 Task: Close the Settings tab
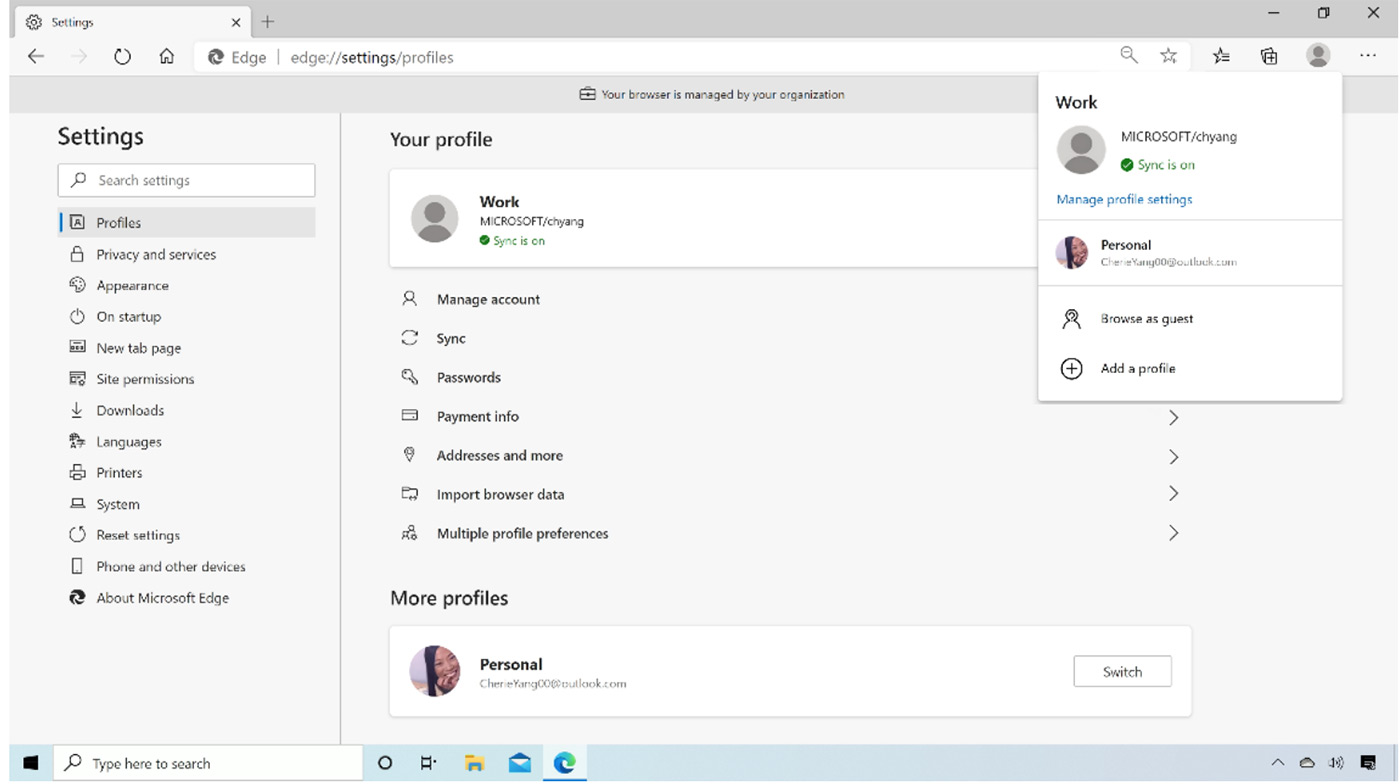coord(236,22)
